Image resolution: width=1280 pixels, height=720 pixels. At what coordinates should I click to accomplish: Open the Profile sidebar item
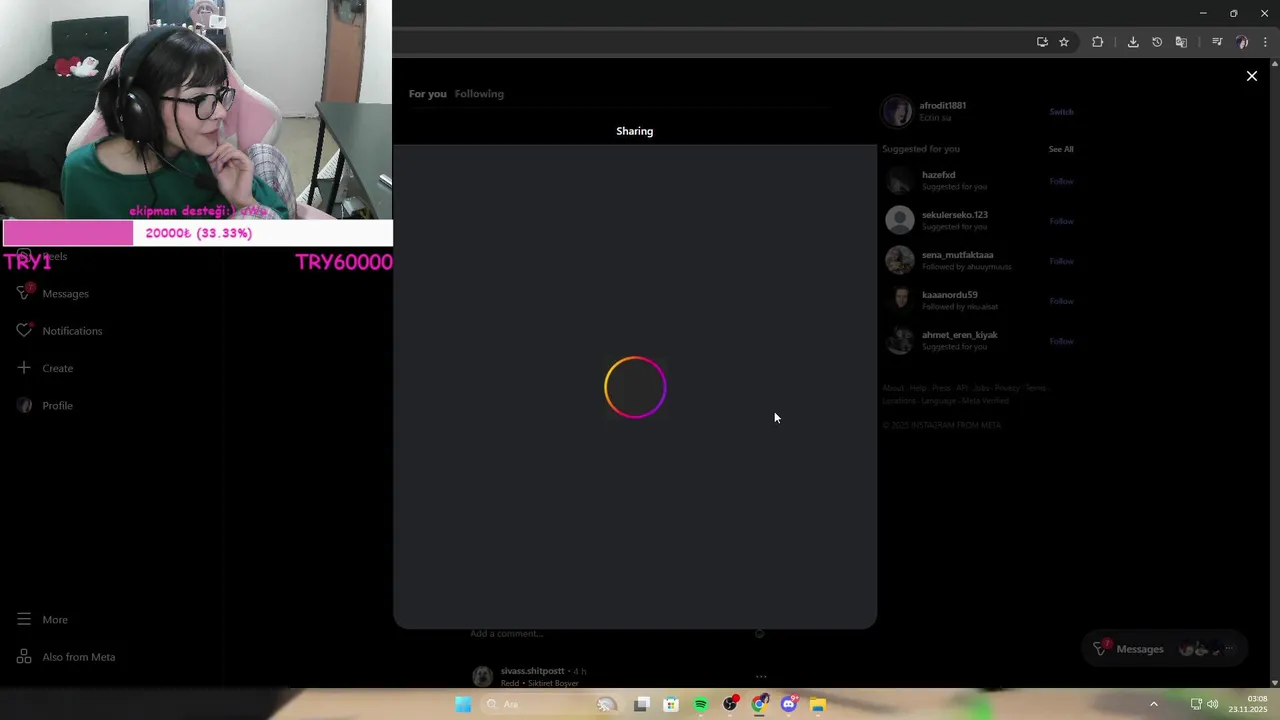pos(46,405)
